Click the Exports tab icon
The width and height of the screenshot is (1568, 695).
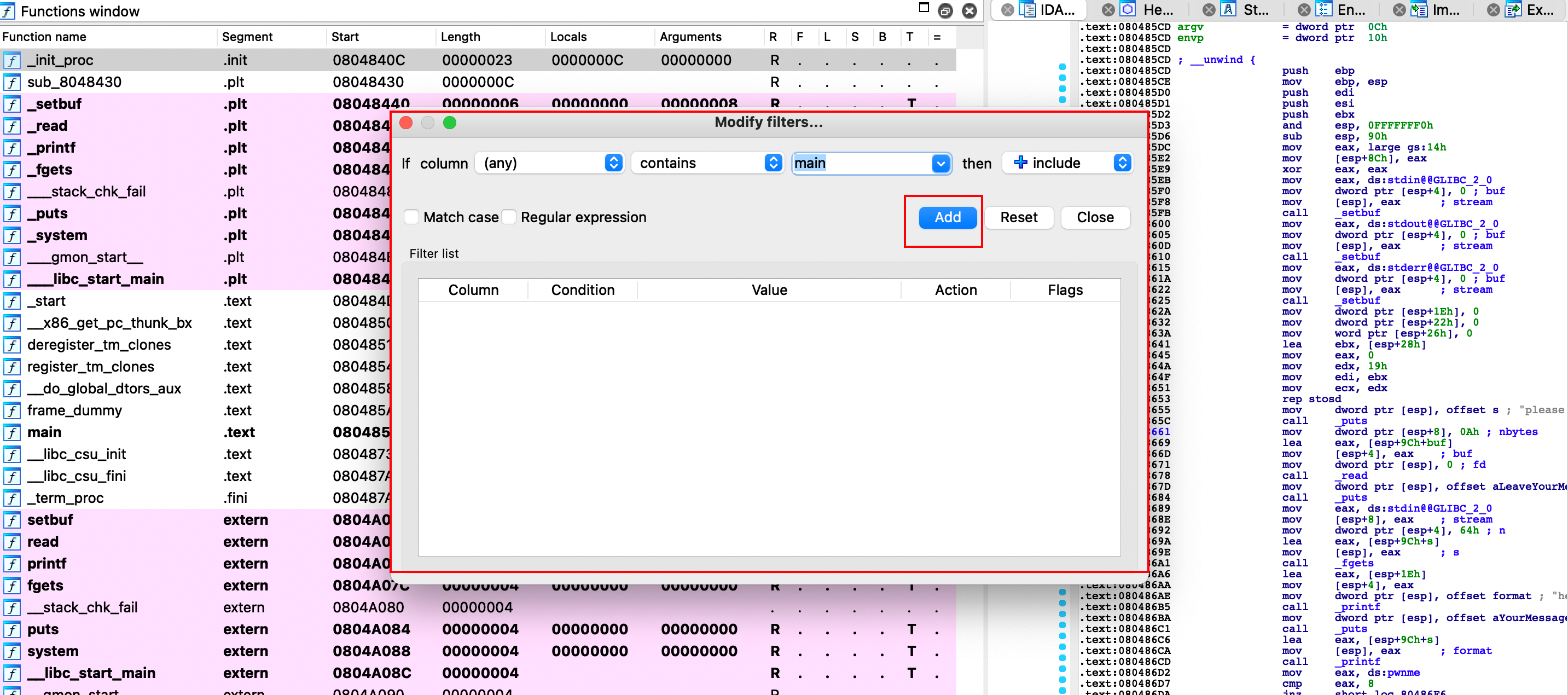(1513, 10)
